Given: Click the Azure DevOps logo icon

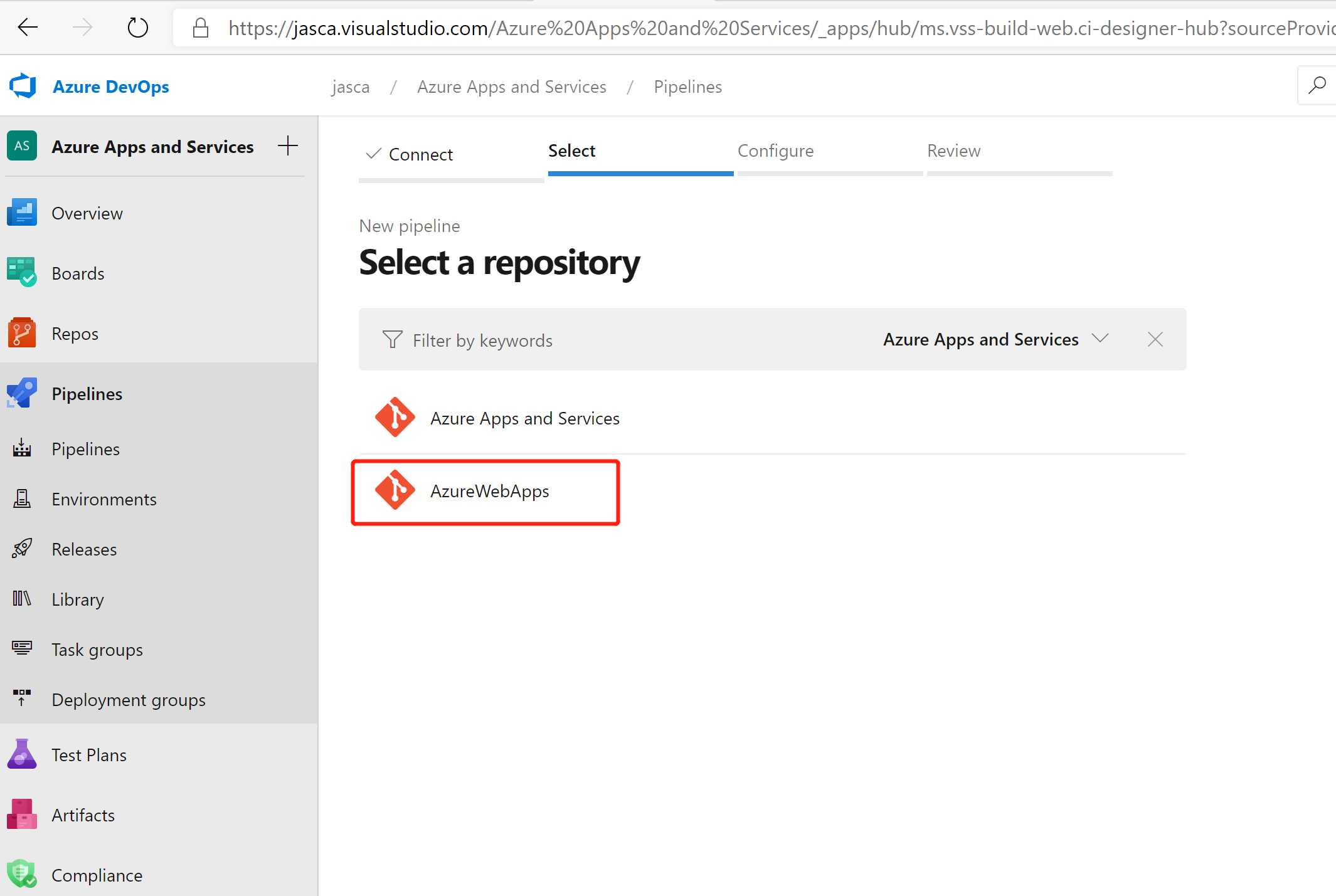Looking at the screenshot, I should (23, 86).
